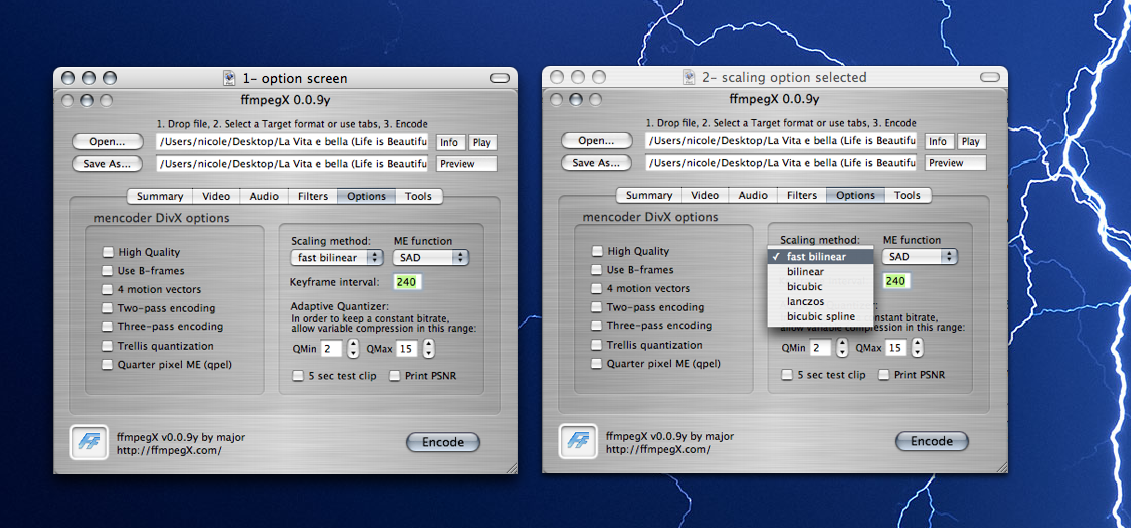The height and width of the screenshot is (528, 1131).
Task: Check 5 sec test clip in left window
Action: (x=298, y=376)
